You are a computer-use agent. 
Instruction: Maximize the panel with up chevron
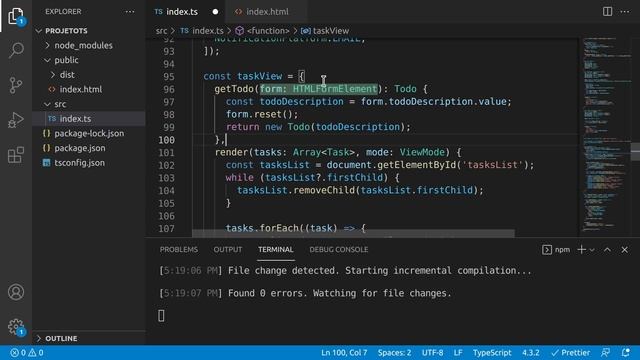click(607, 249)
